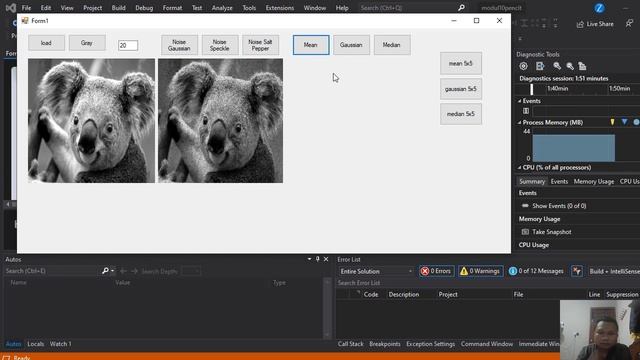Toggle the 0 Warnings filter
The image size is (640, 360).
[x=480, y=271]
